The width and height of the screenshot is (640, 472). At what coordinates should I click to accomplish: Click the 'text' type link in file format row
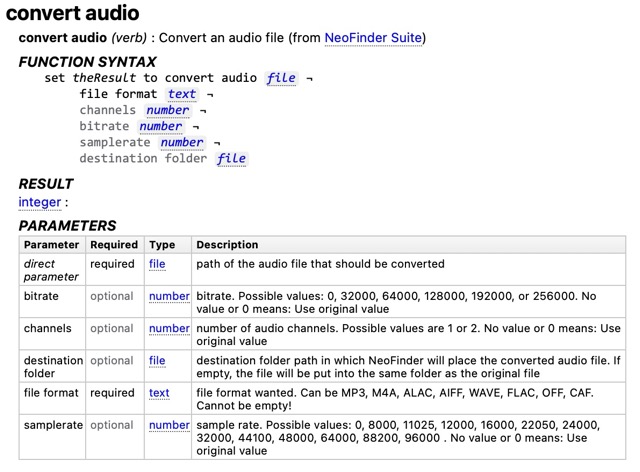(x=159, y=393)
